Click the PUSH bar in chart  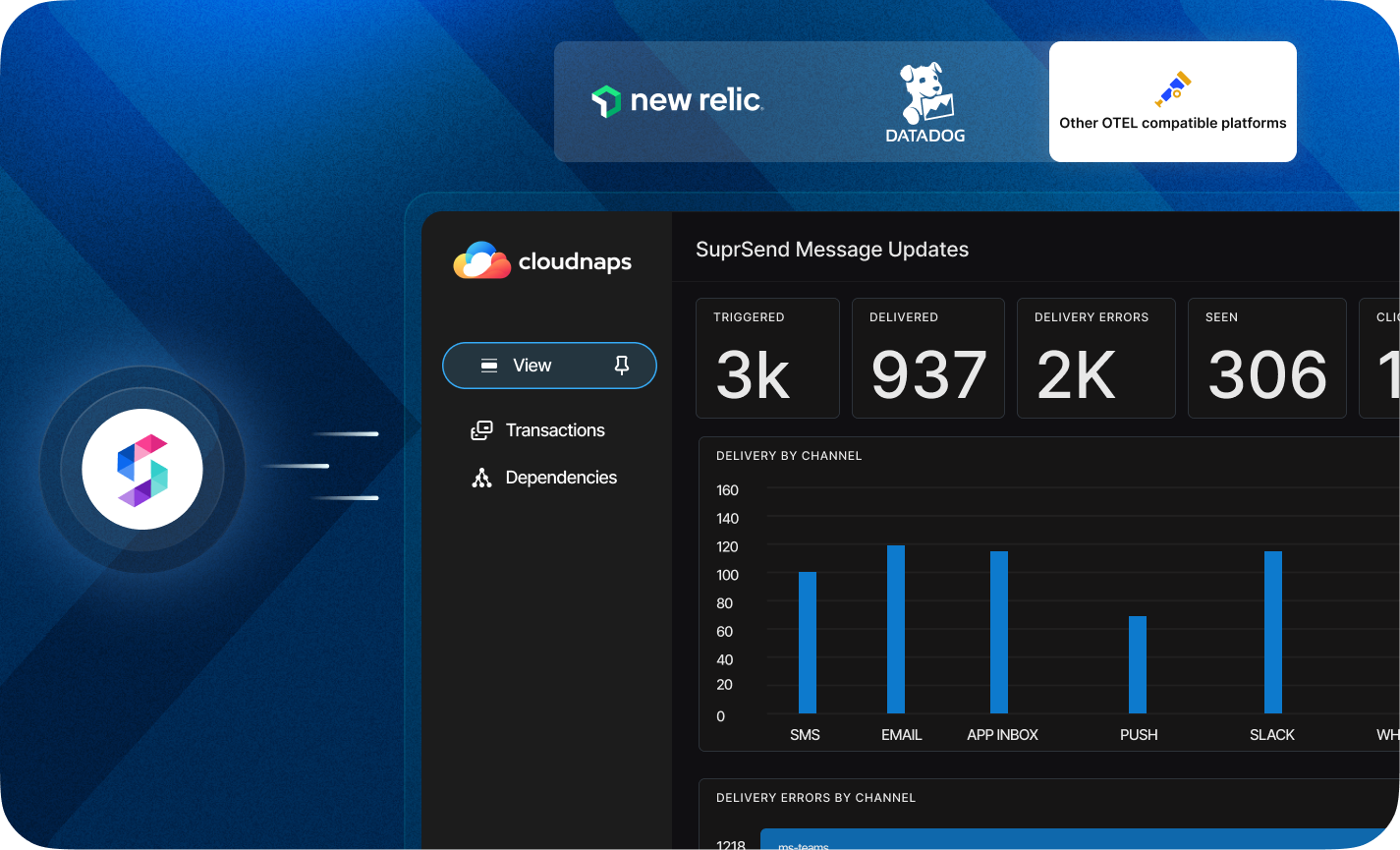[1138, 664]
